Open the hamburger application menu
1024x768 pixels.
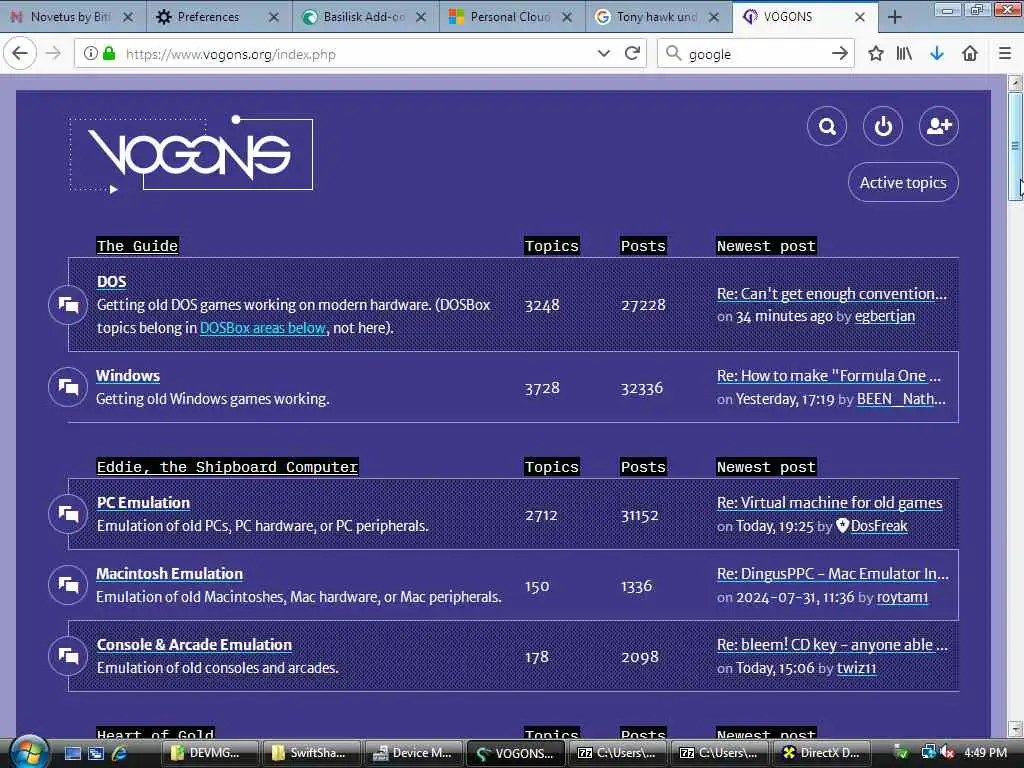pyautogui.click(x=1005, y=54)
